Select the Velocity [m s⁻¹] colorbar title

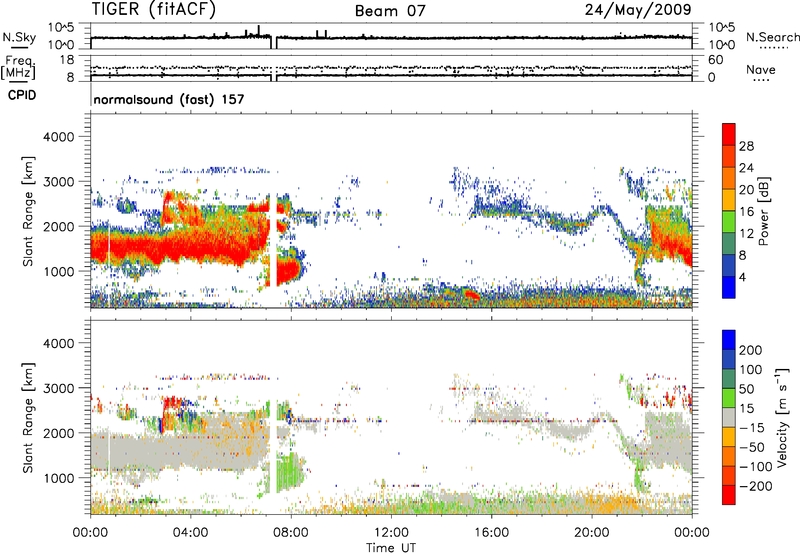781,417
